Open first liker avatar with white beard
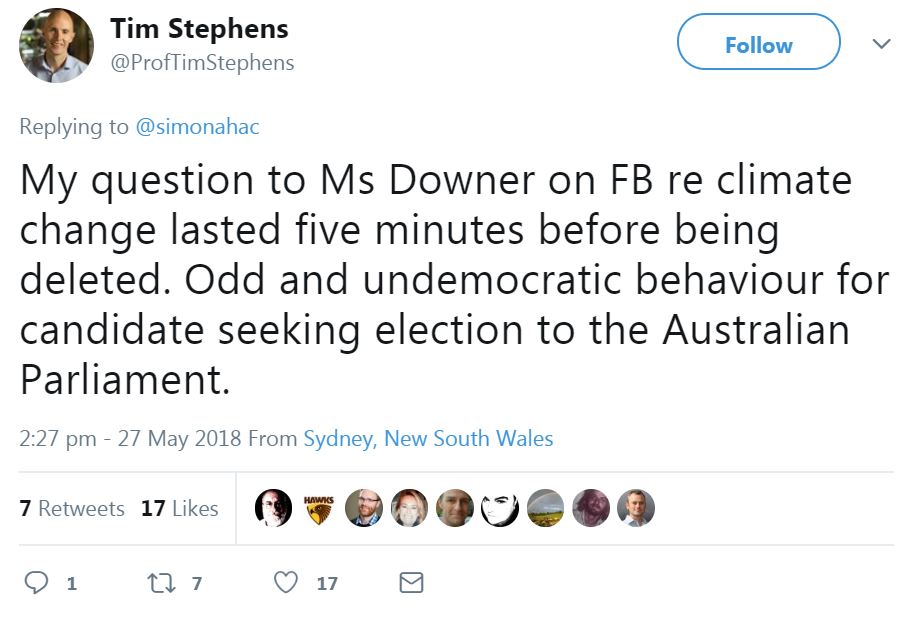The image size is (912, 620). tap(273, 508)
